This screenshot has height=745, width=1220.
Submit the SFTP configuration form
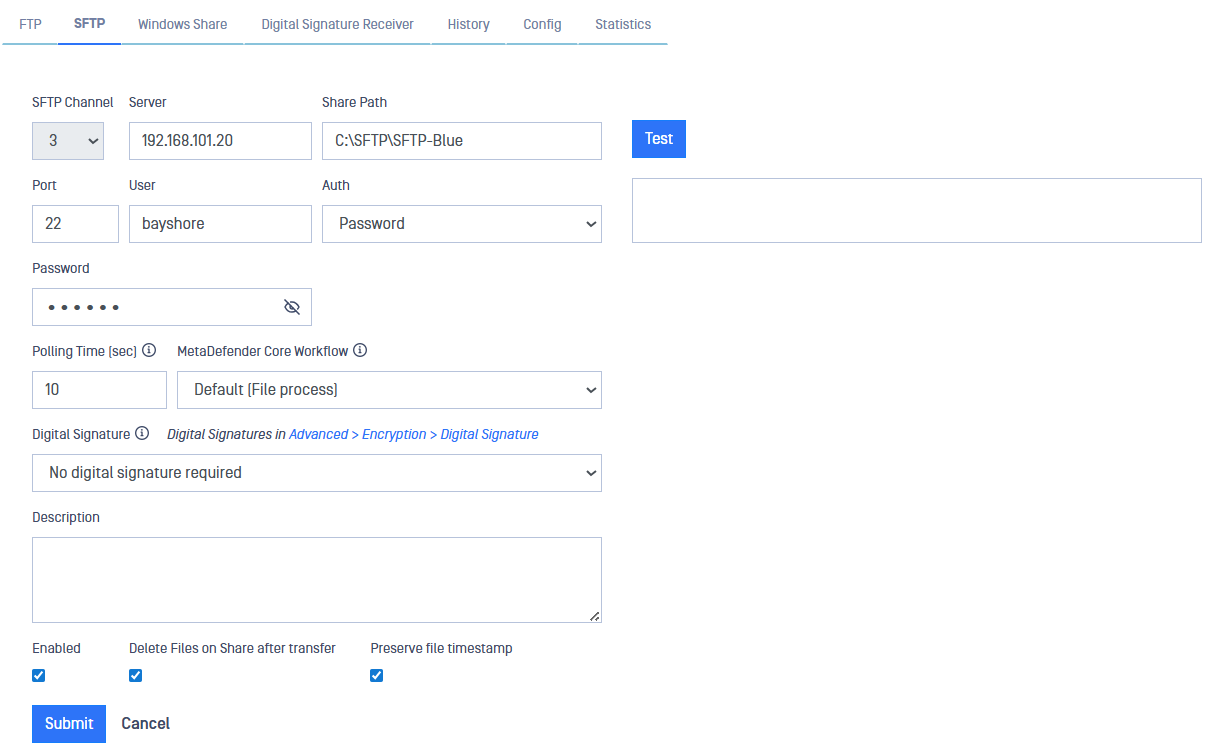coord(69,723)
